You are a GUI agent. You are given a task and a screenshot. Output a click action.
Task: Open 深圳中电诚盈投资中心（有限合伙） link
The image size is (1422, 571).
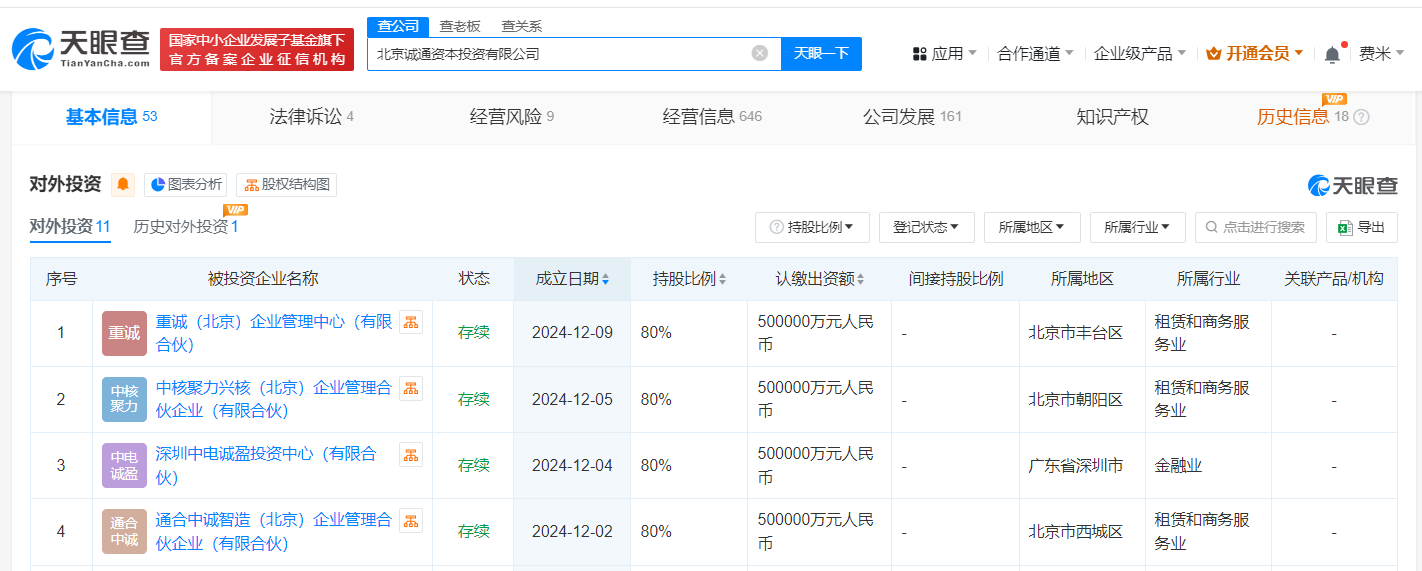[x=266, y=465]
